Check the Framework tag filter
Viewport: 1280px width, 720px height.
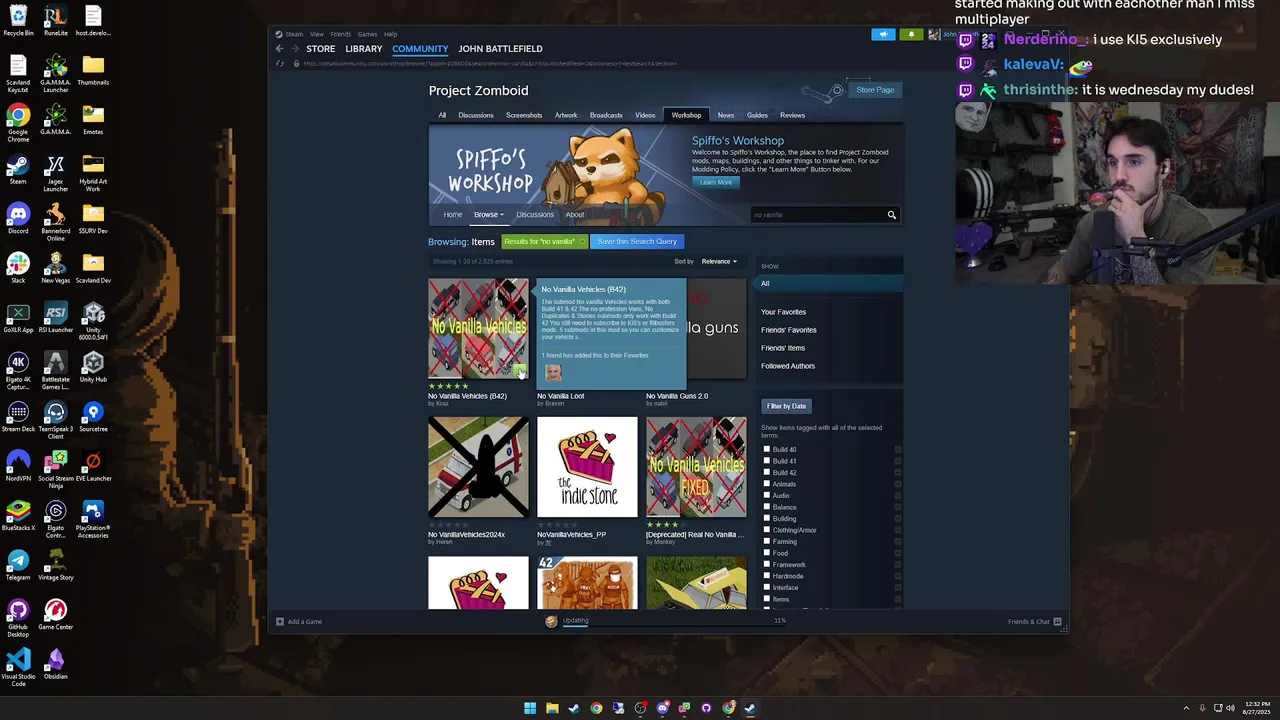(767, 565)
